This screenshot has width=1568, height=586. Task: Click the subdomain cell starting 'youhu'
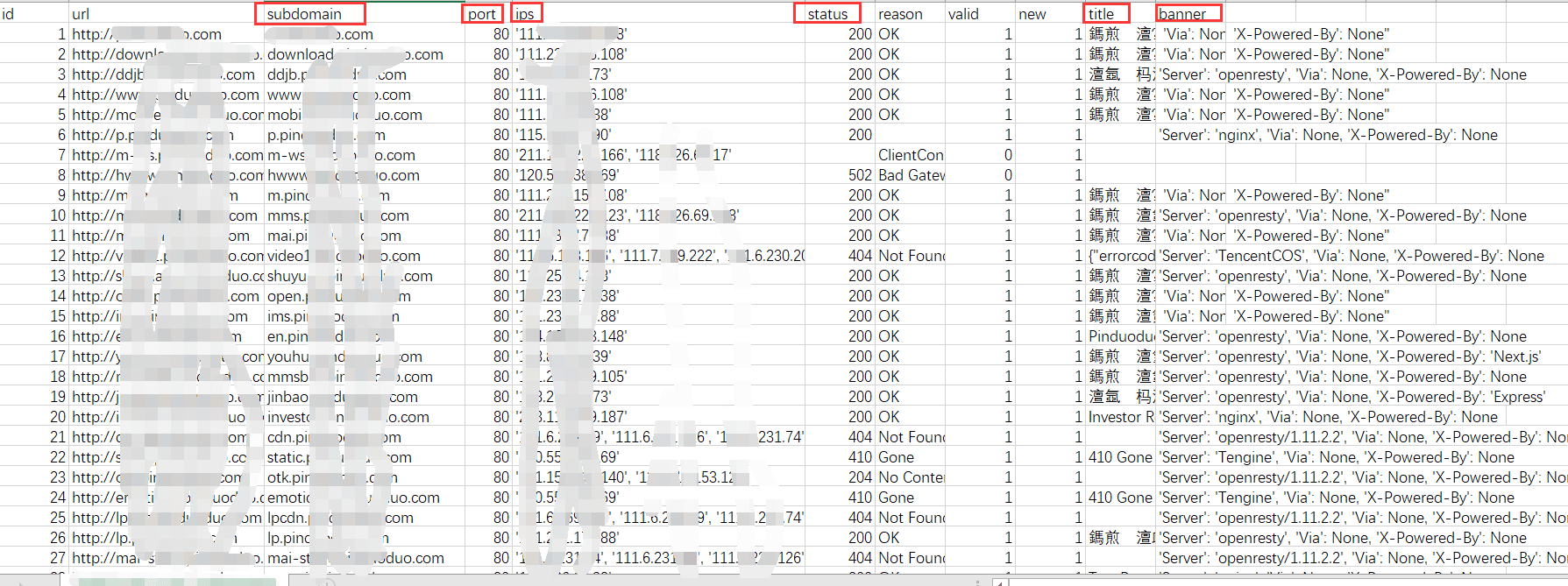click(364, 357)
